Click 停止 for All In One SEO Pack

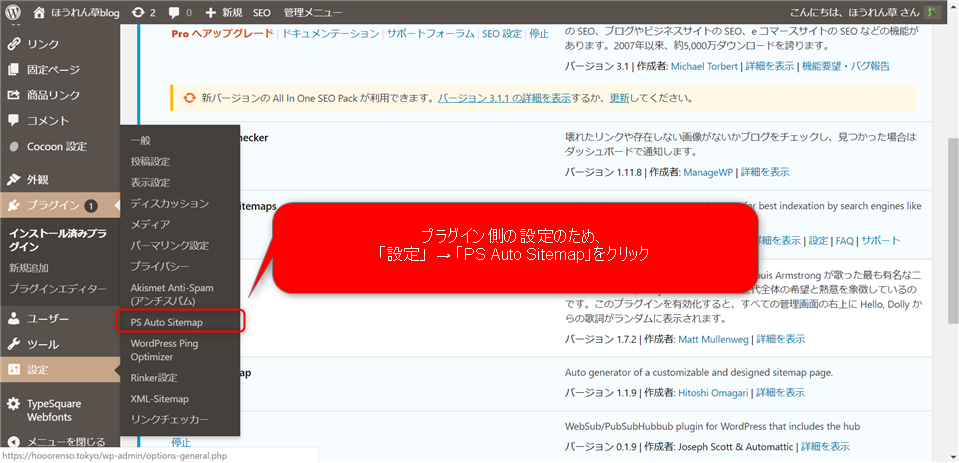(x=539, y=34)
